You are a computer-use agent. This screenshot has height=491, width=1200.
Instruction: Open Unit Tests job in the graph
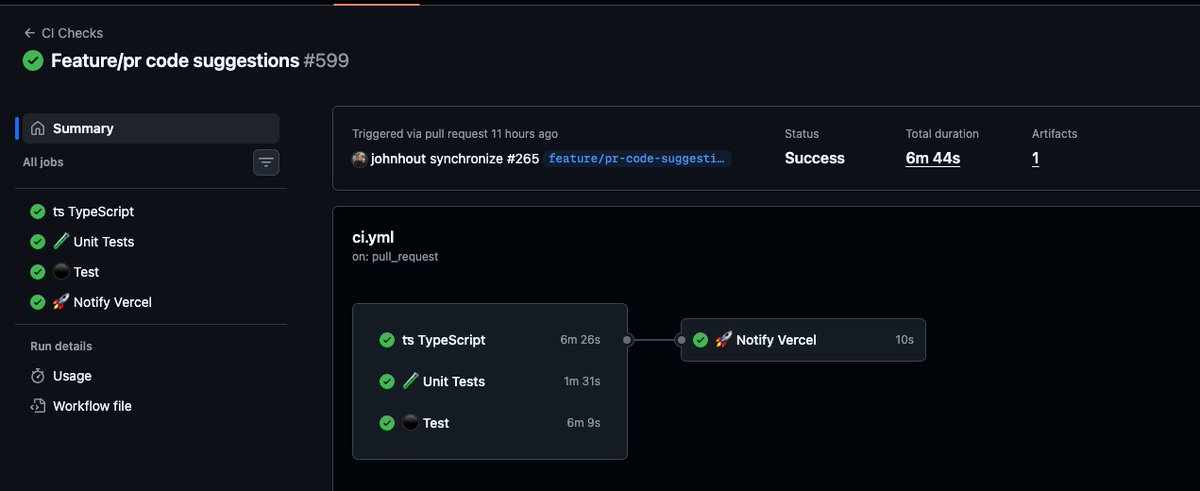point(490,381)
